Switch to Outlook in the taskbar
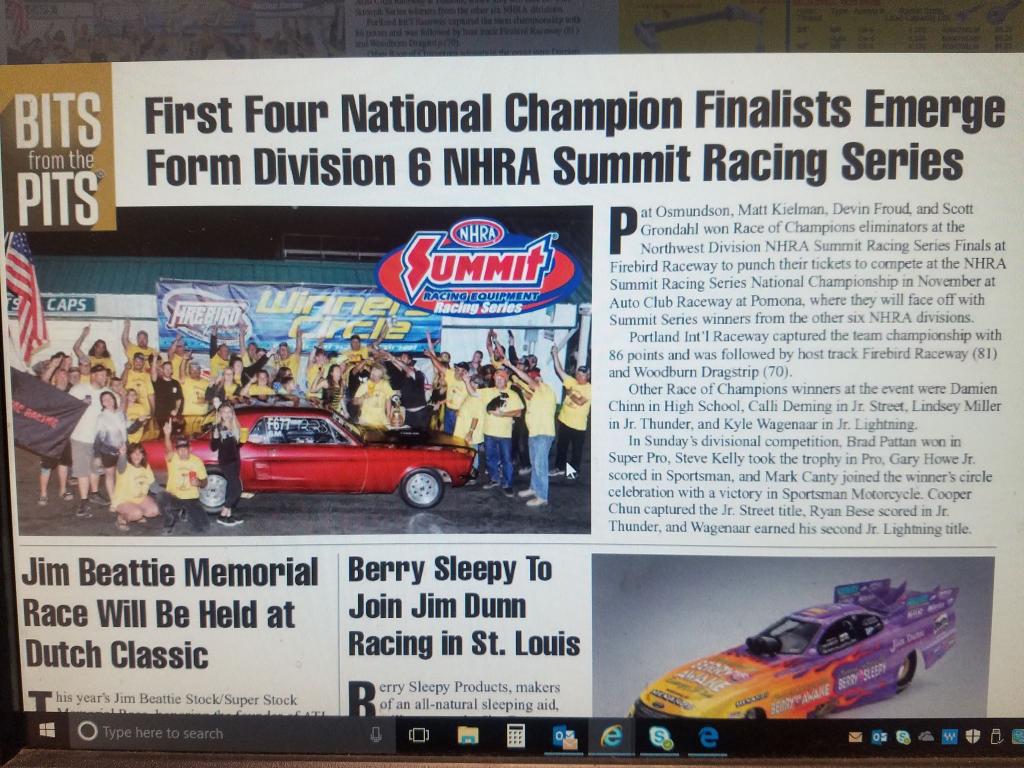The image size is (1024, 768). coord(564,737)
